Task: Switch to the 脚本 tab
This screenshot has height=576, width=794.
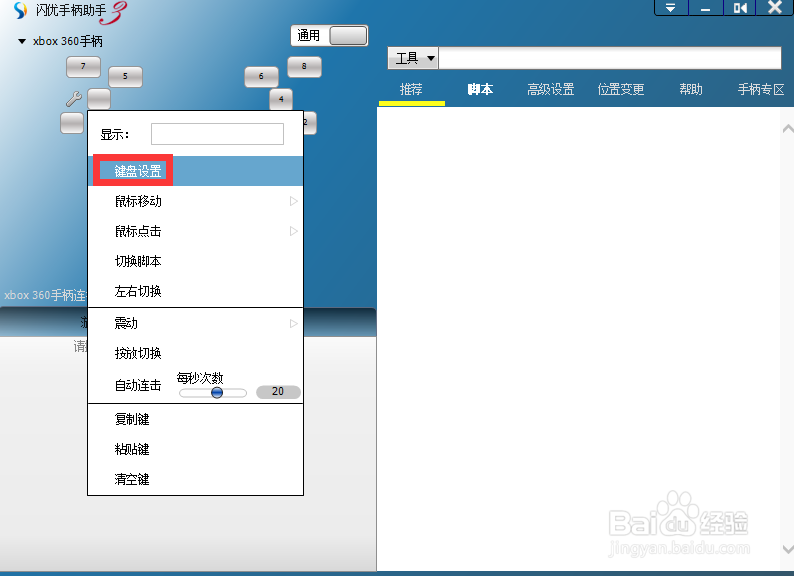Action: coord(480,90)
